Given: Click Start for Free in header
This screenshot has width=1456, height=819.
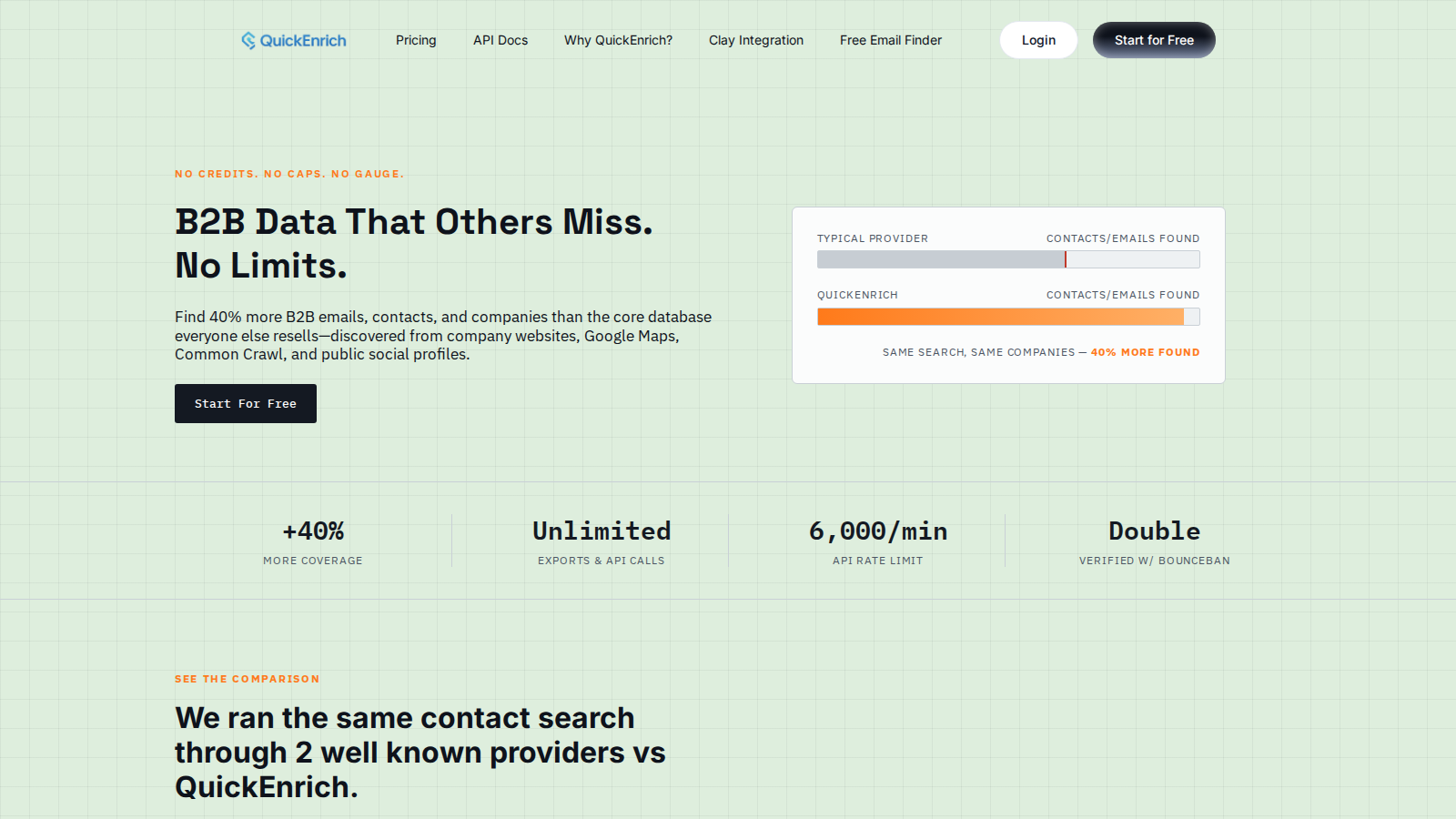Looking at the screenshot, I should [x=1154, y=40].
